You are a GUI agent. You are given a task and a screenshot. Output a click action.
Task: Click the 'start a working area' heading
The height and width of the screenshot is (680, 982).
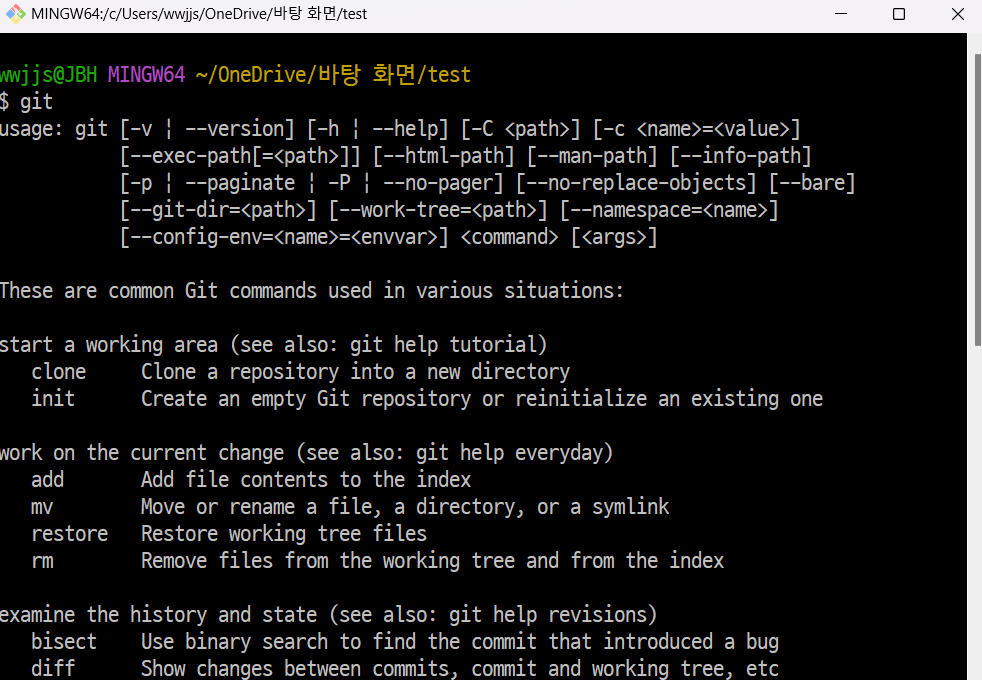pos(109,344)
